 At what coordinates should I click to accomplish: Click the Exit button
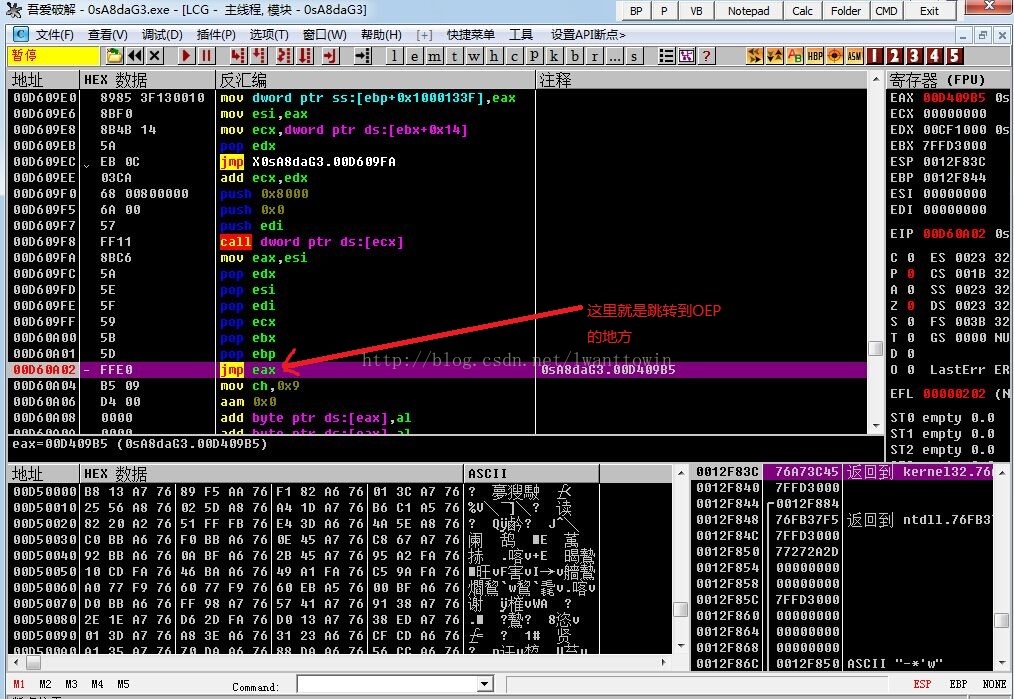[929, 11]
